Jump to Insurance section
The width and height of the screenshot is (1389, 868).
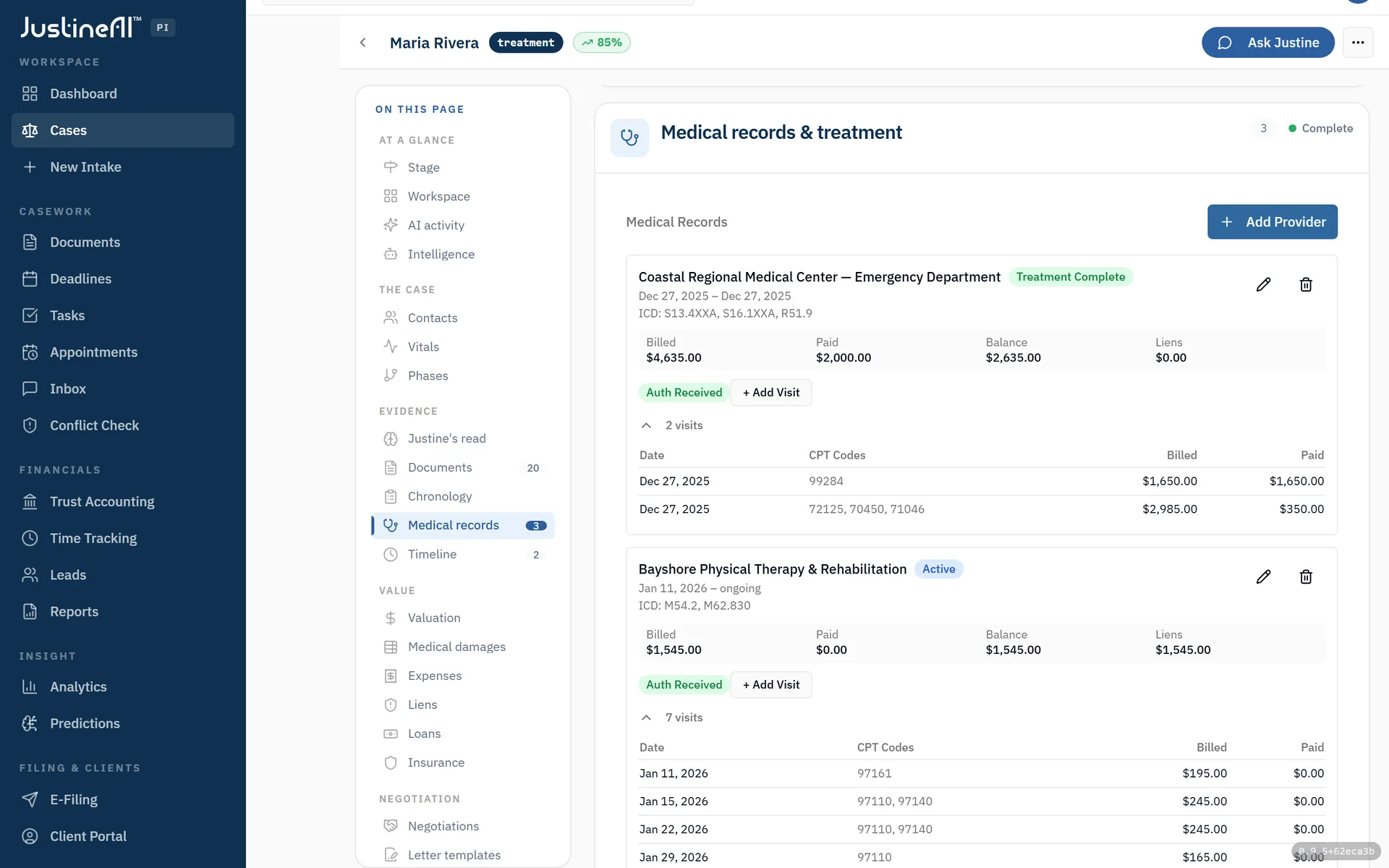pyautogui.click(x=463, y=762)
